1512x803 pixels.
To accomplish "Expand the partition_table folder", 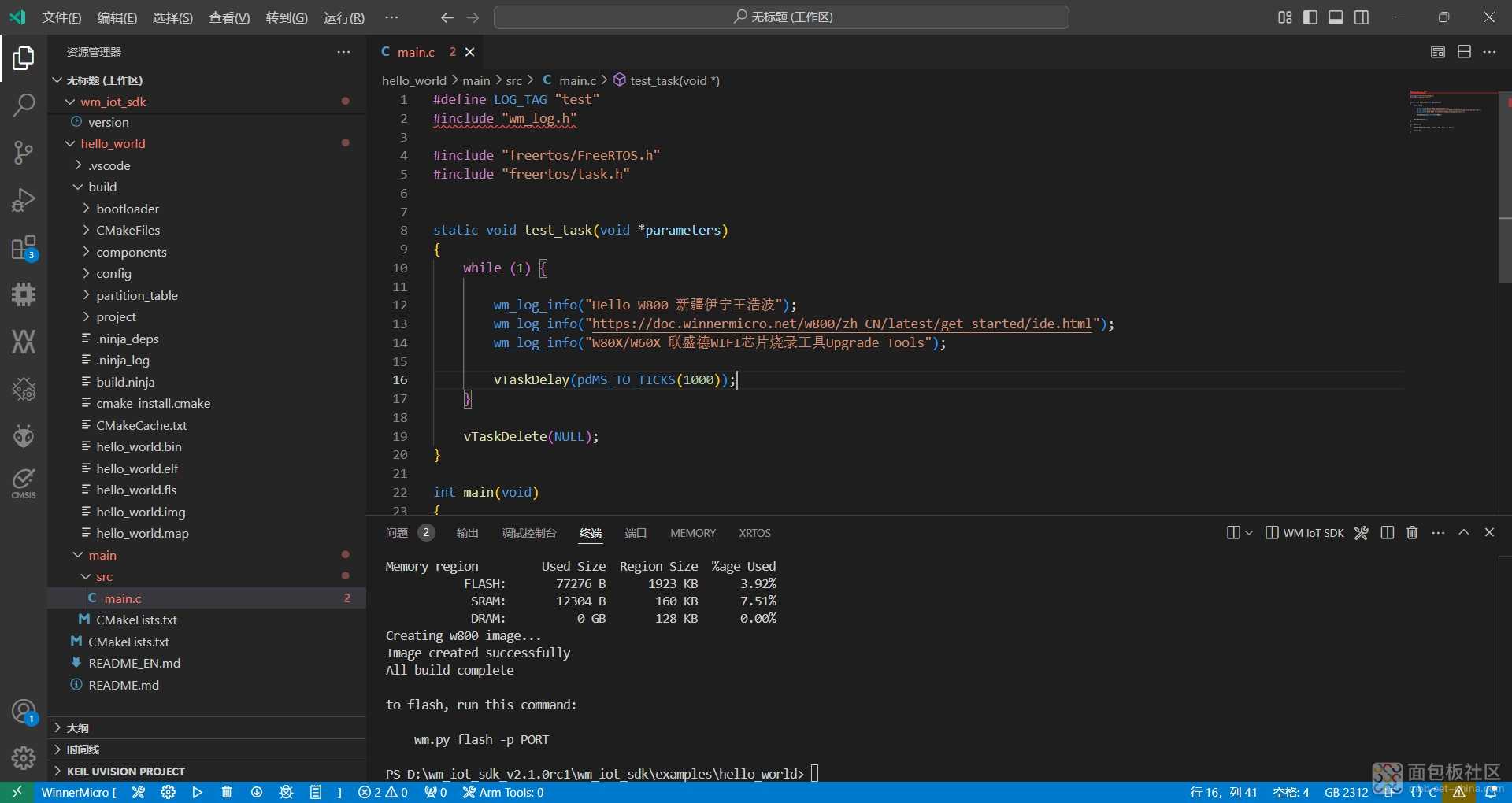I will pyautogui.click(x=86, y=295).
